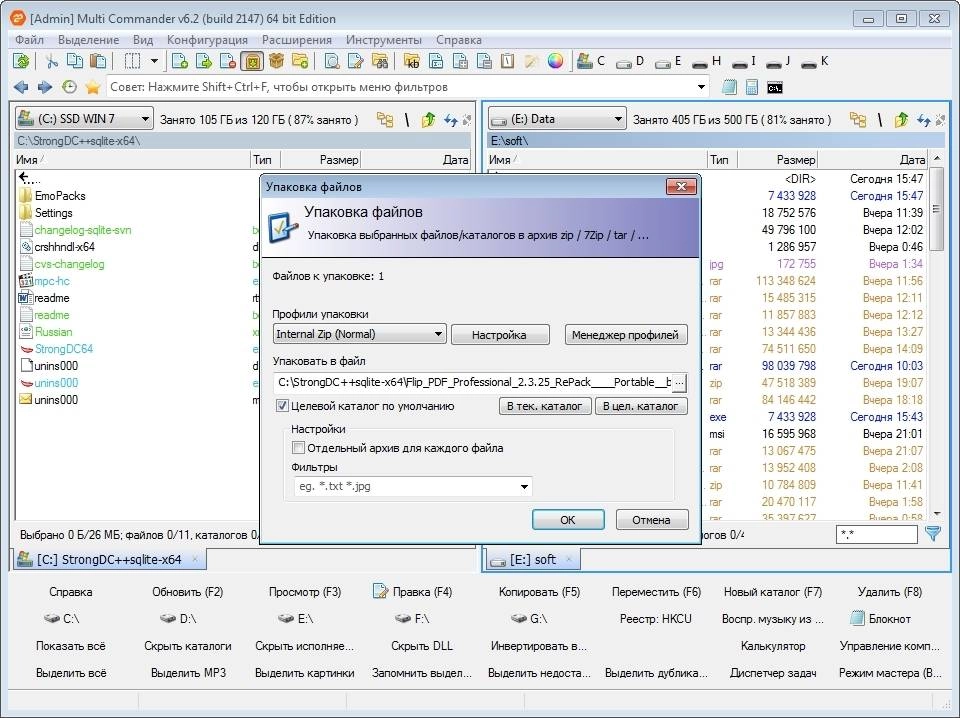960x718 pixels.
Task: Select the EmoPacks folder in left panel
Action: 60,196
